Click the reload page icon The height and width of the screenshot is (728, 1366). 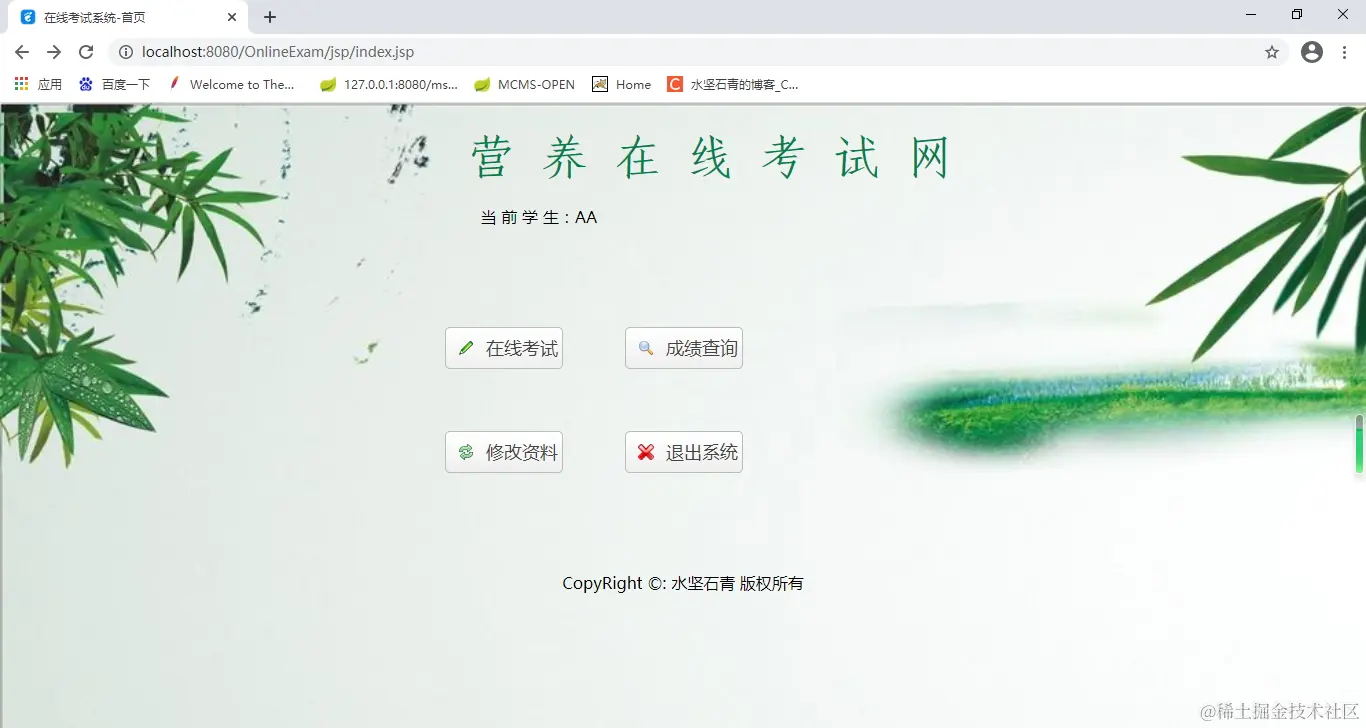[x=86, y=52]
